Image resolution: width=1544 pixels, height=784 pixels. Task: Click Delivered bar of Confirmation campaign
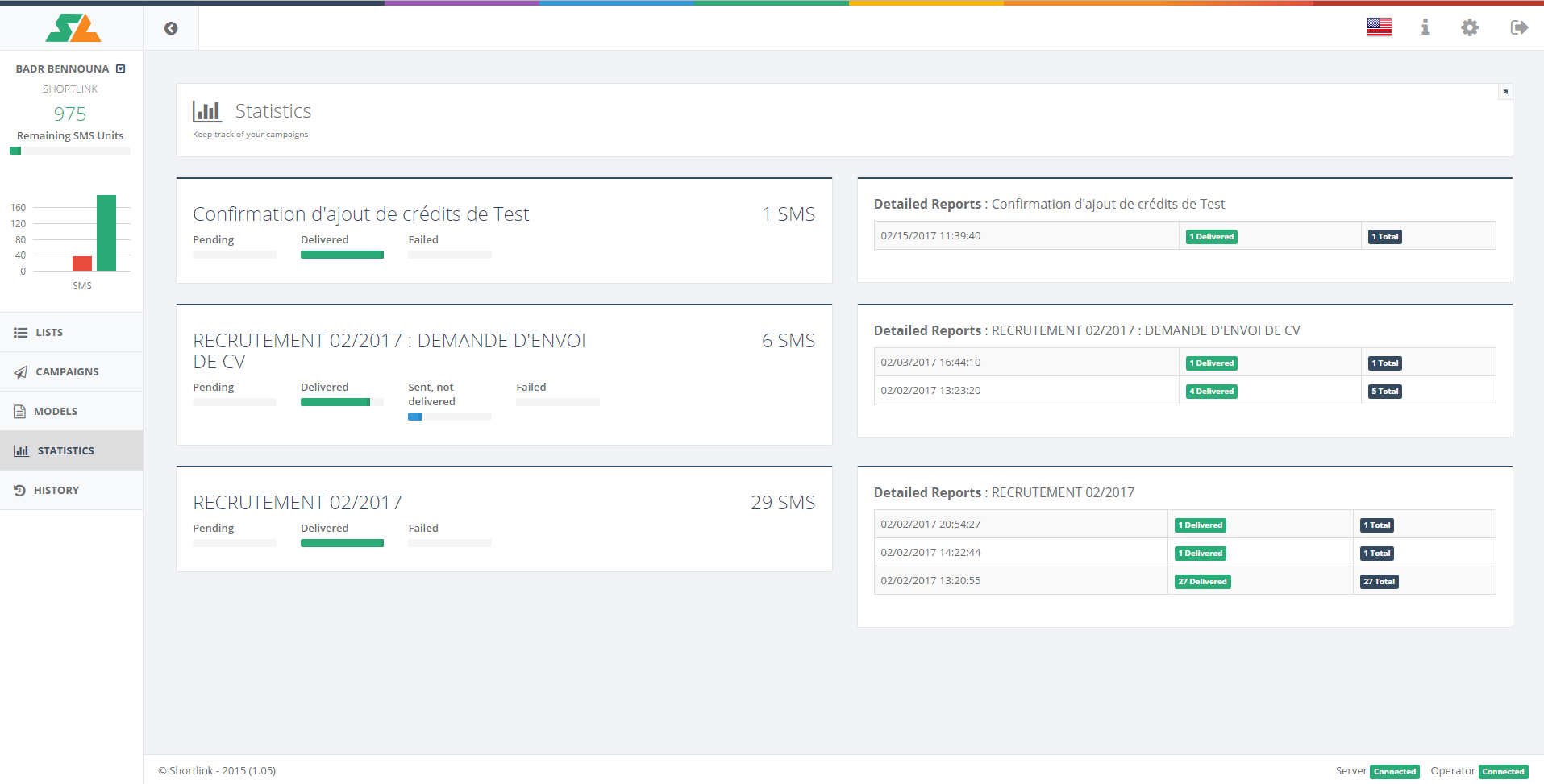point(342,255)
